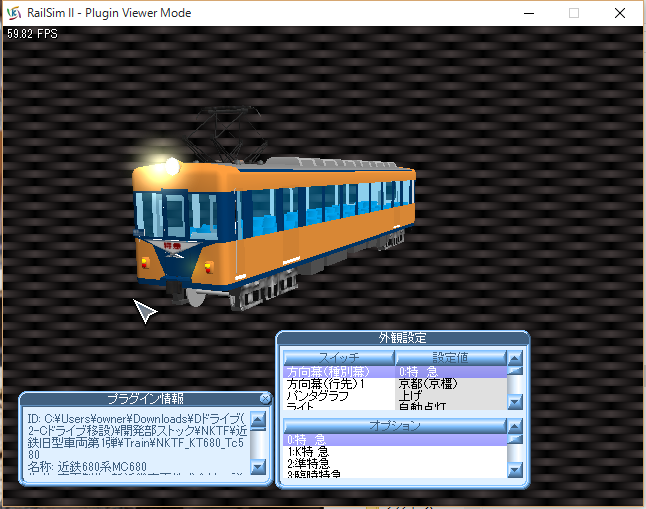This screenshot has width=646, height=509.
Task: Click scroll-down arrow beside オプション list
Action: click(515, 470)
